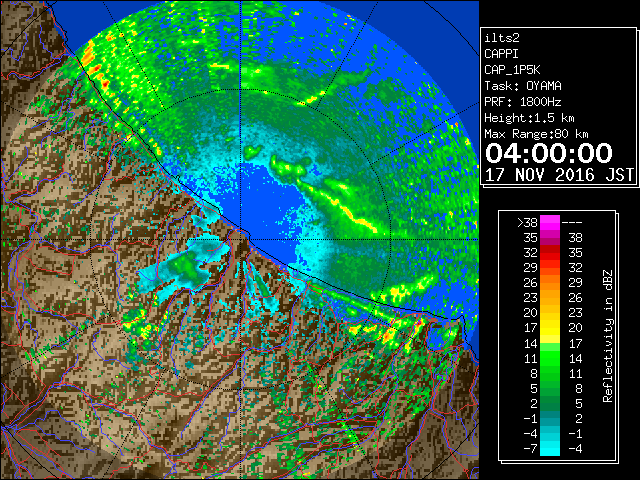Click the 'Task: OYAMA' line
640x480 pixels.
click(523, 86)
